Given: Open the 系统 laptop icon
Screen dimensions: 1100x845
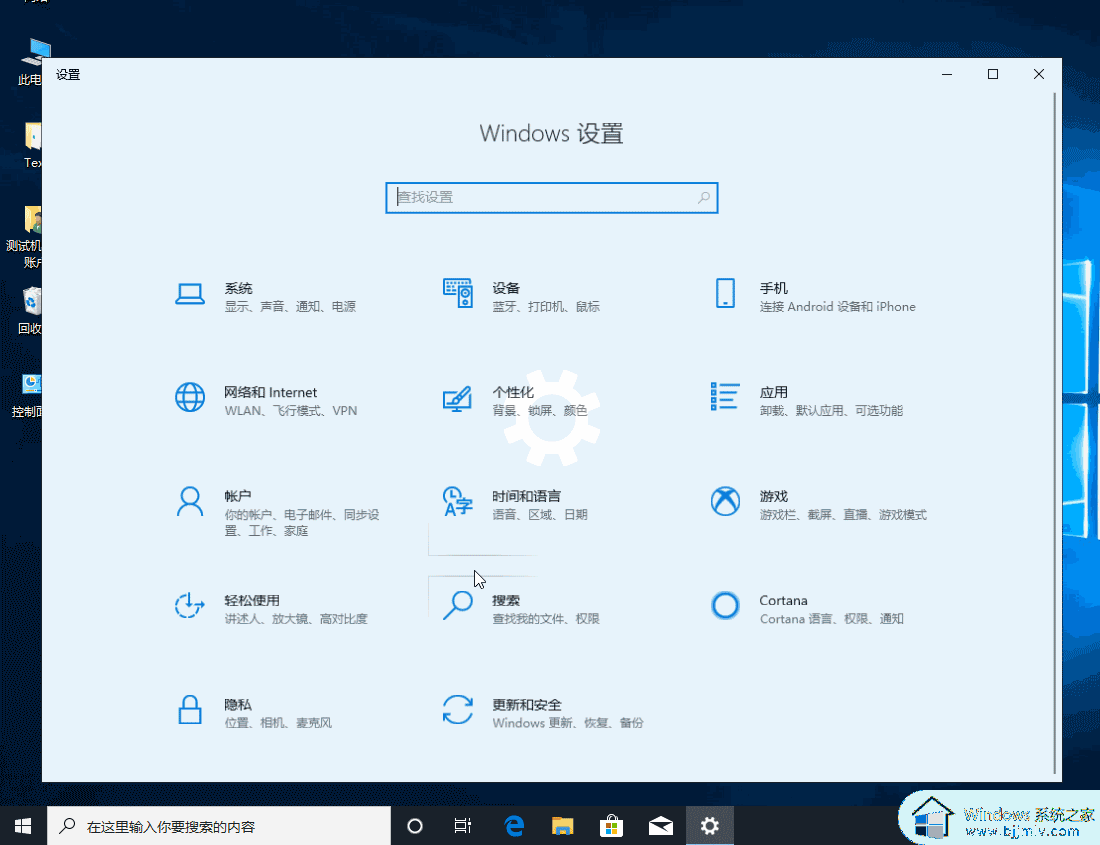Looking at the screenshot, I should tap(189, 295).
